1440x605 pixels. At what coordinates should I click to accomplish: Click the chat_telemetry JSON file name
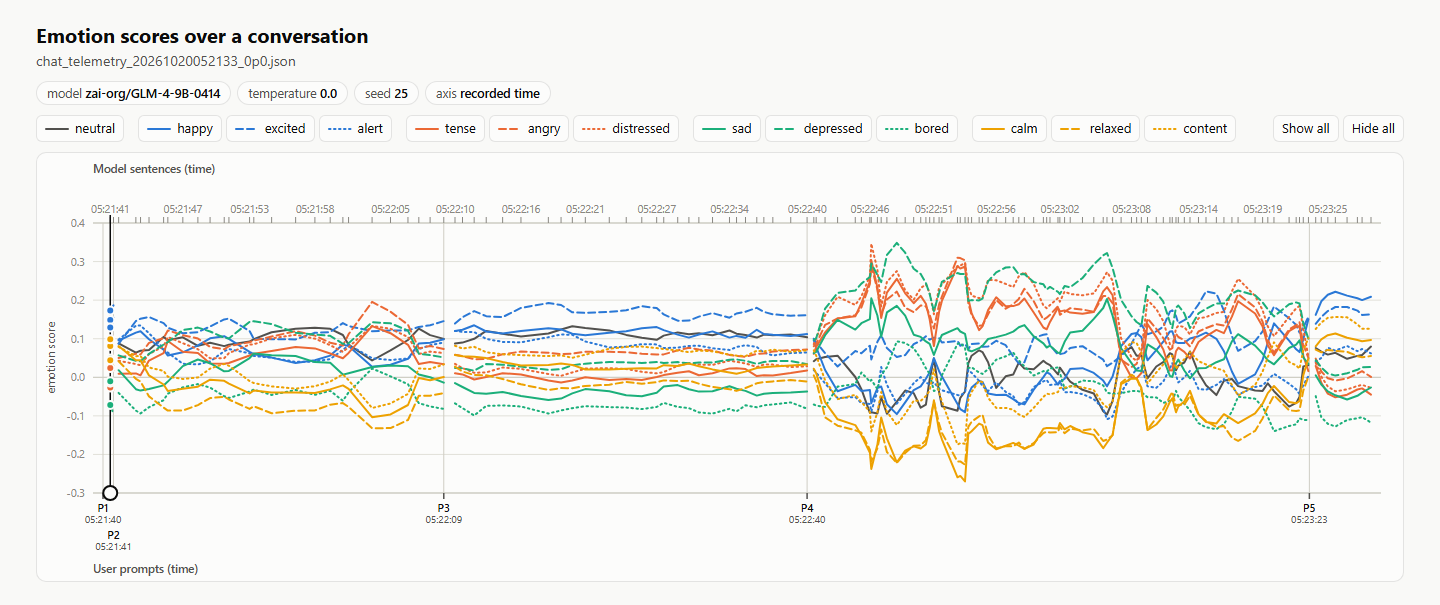pos(166,62)
